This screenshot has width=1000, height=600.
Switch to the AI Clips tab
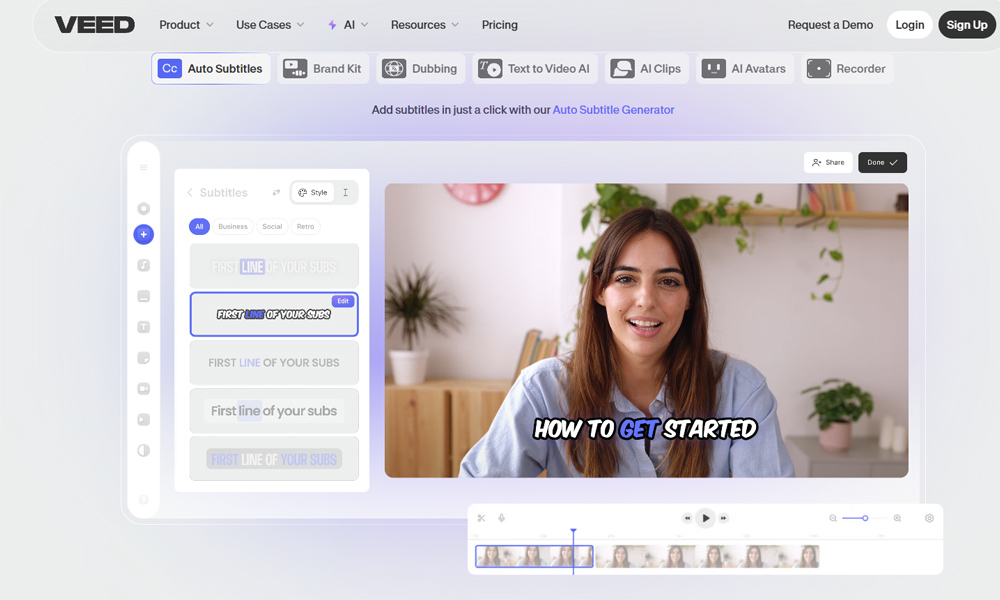coord(646,68)
